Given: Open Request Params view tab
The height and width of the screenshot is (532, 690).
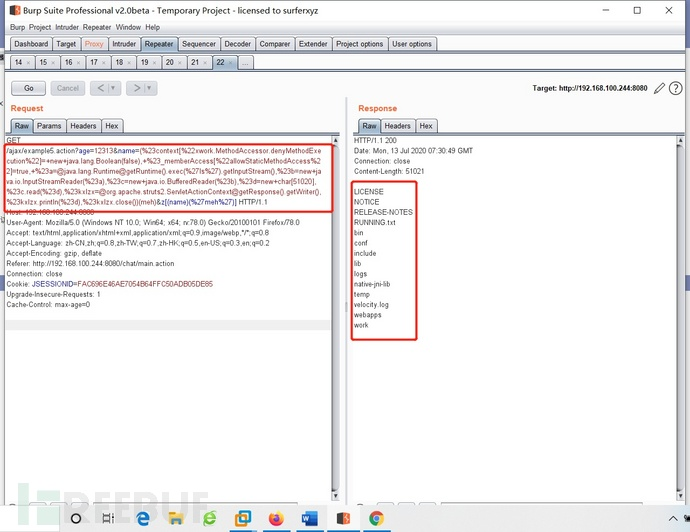Looking at the screenshot, I should 49,126.
